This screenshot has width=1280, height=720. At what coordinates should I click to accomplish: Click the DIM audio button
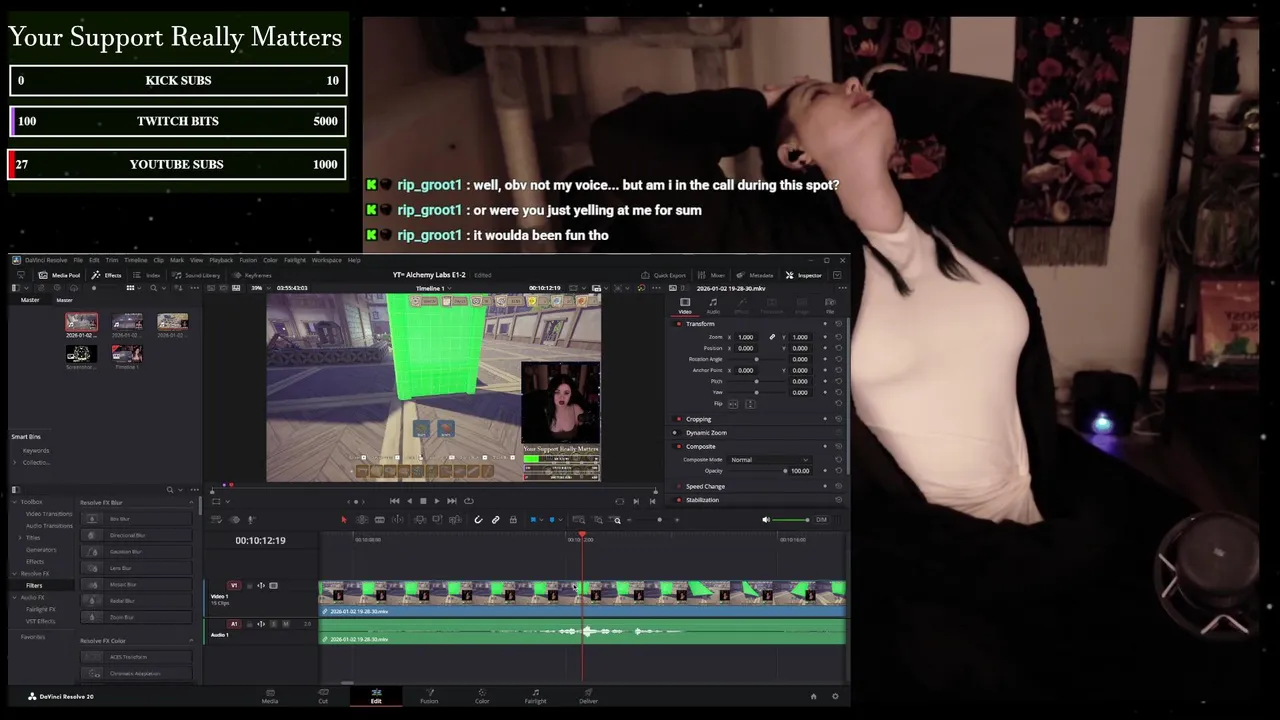point(821,520)
